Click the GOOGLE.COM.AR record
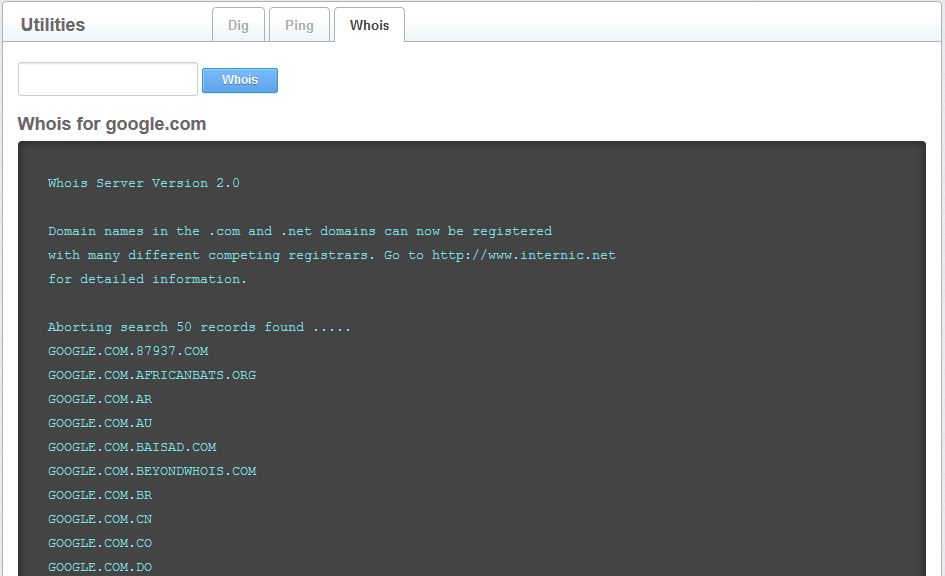The width and height of the screenshot is (945, 576). coord(100,399)
